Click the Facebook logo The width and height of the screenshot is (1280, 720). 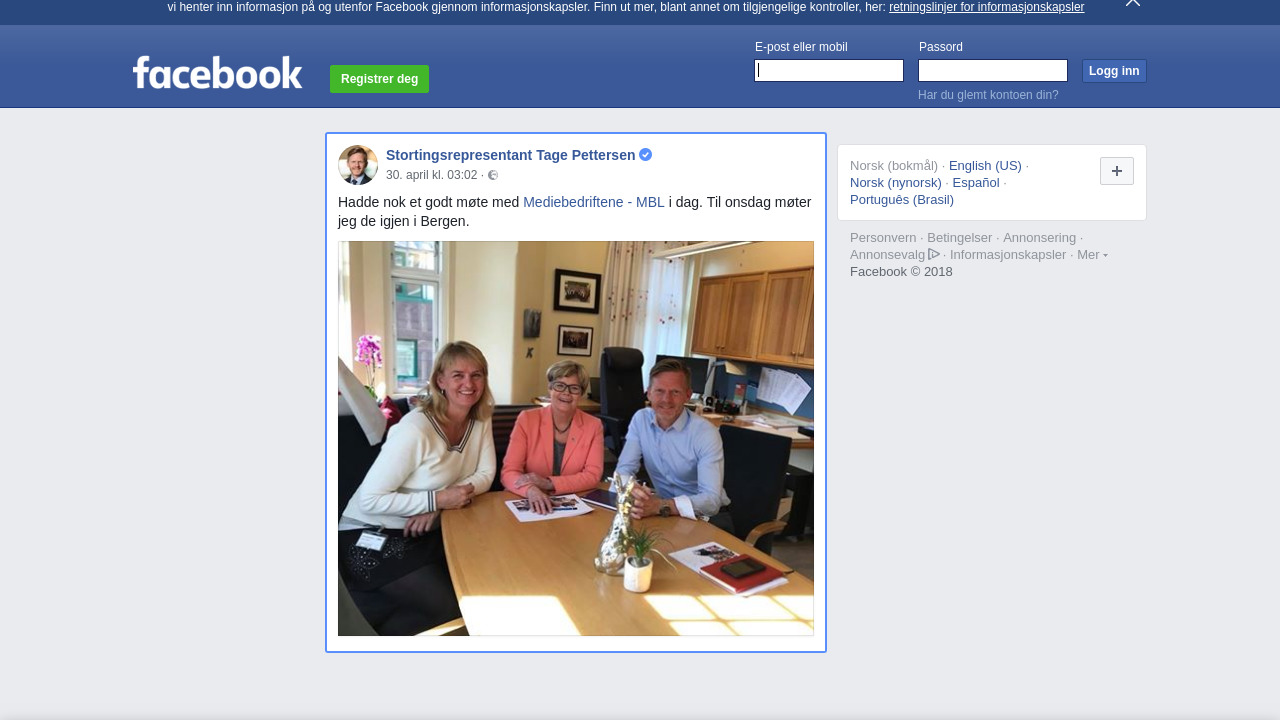point(217,72)
